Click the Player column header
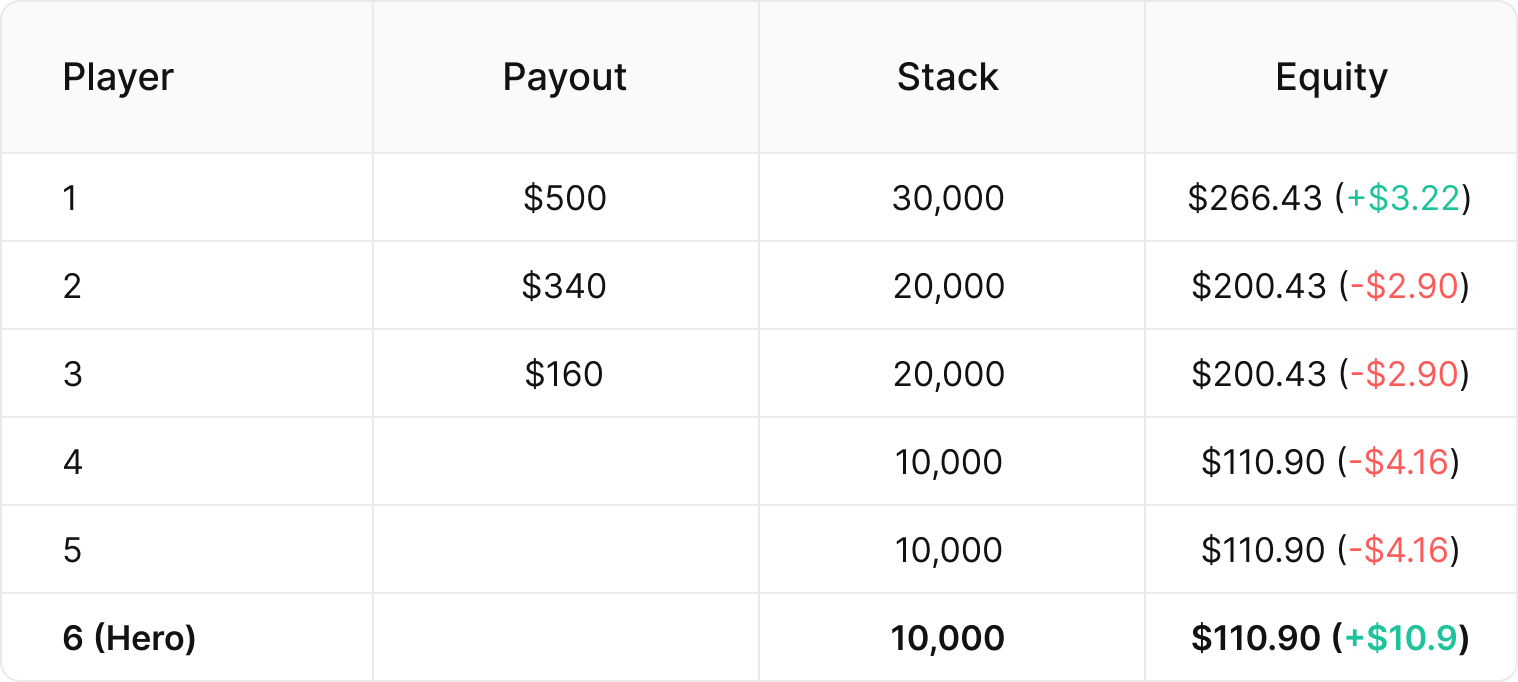1518x682 pixels. (118, 77)
